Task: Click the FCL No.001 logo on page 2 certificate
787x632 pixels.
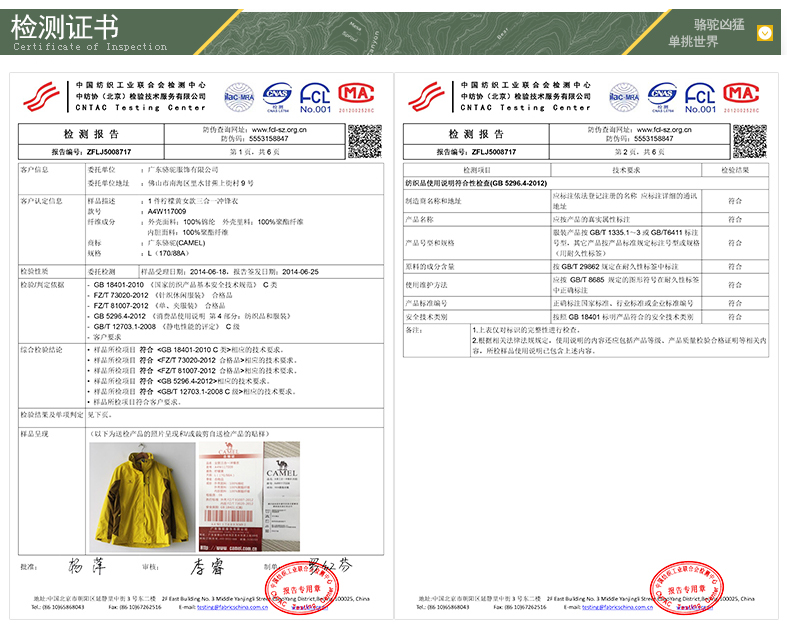Action: tap(700, 98)
